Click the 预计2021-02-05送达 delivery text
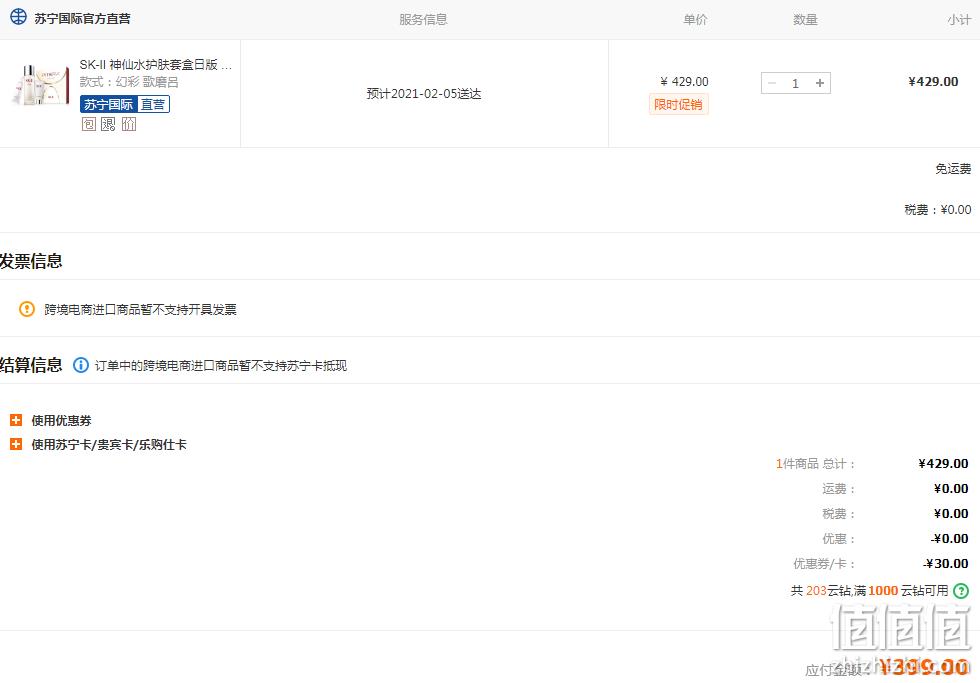980x683 pixels. tap(424, 94)
